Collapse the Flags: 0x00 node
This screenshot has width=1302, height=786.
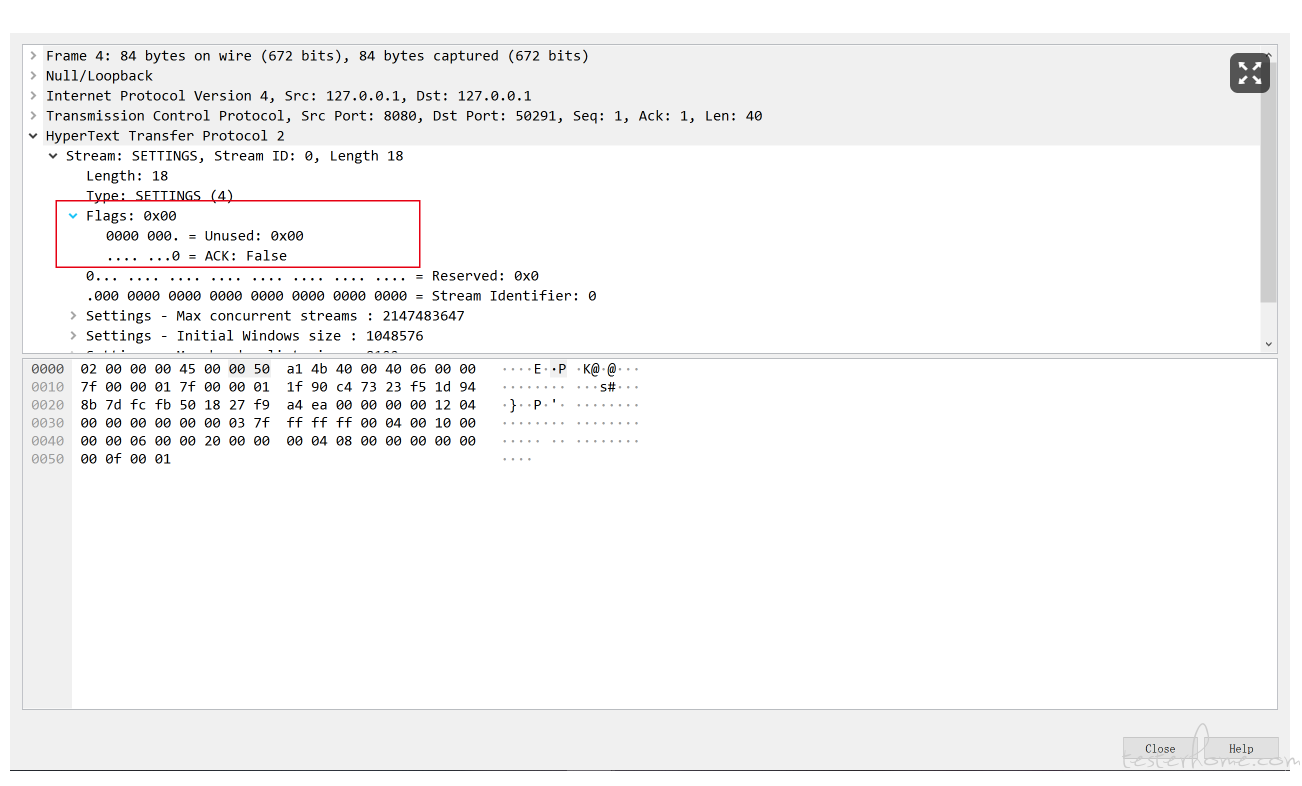[73, 216]
